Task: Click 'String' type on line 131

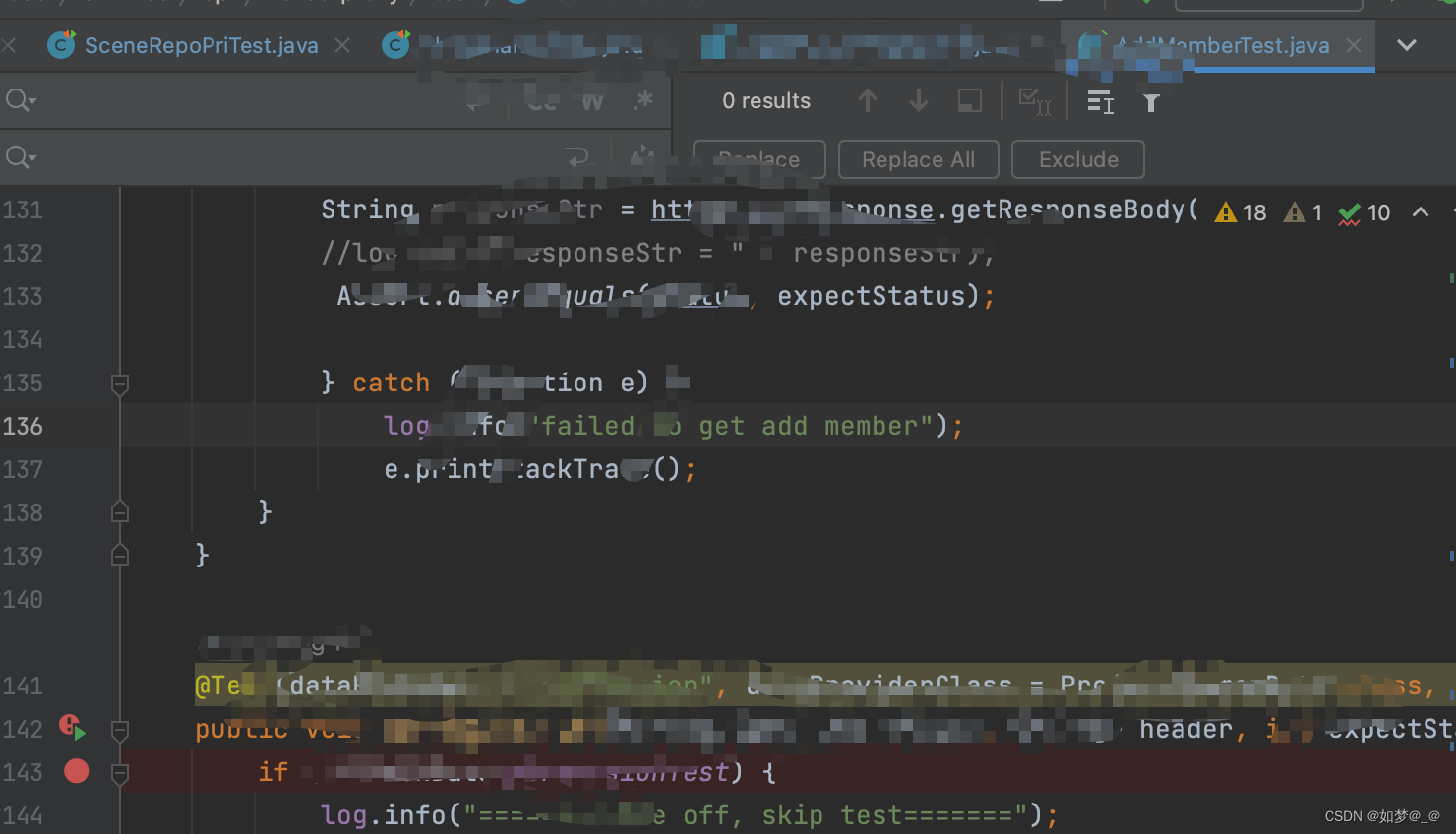Action: pos(368,209)
